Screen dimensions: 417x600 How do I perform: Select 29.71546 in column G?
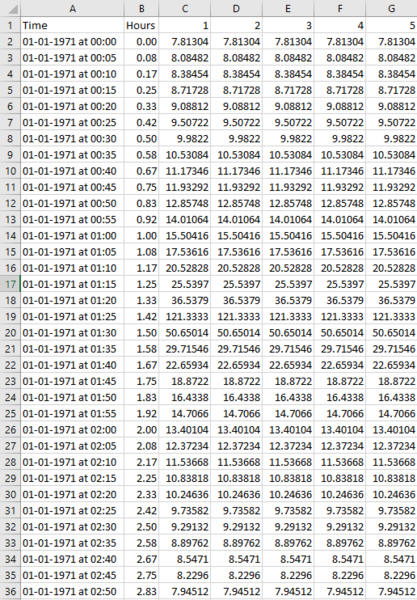click(391, 349)
